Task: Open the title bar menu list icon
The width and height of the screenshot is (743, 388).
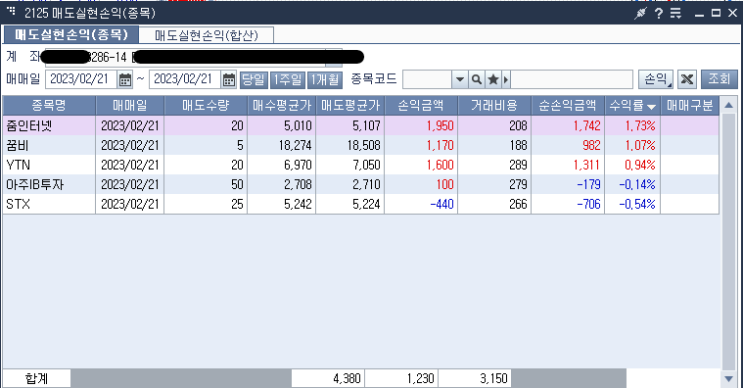Action: click(676, 13)
